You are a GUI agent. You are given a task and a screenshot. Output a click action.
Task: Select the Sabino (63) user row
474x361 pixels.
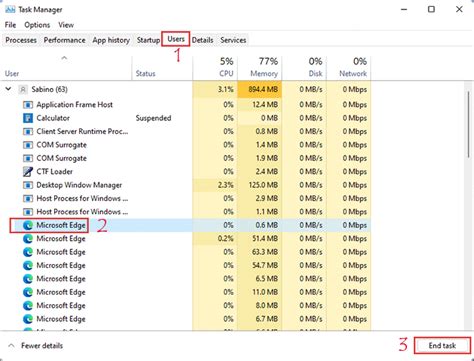pos(186,89)
